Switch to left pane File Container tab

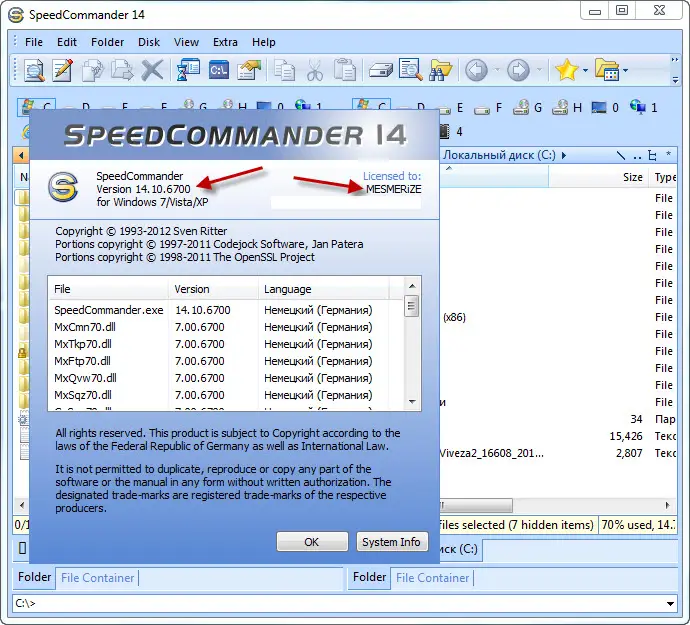click(x=97, y=578)
